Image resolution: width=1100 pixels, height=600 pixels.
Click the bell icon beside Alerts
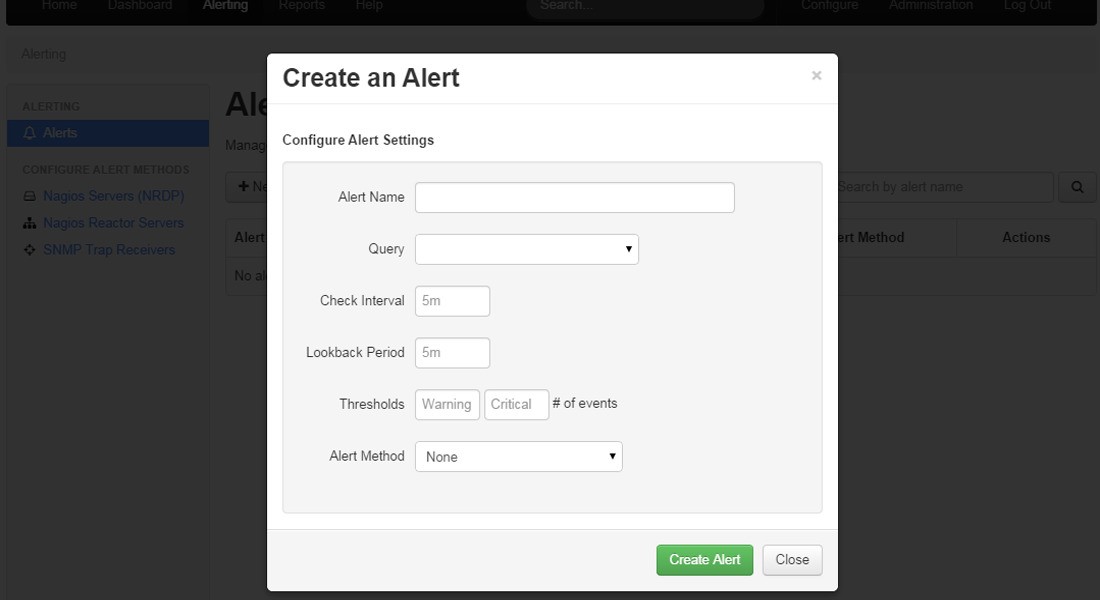30,133
